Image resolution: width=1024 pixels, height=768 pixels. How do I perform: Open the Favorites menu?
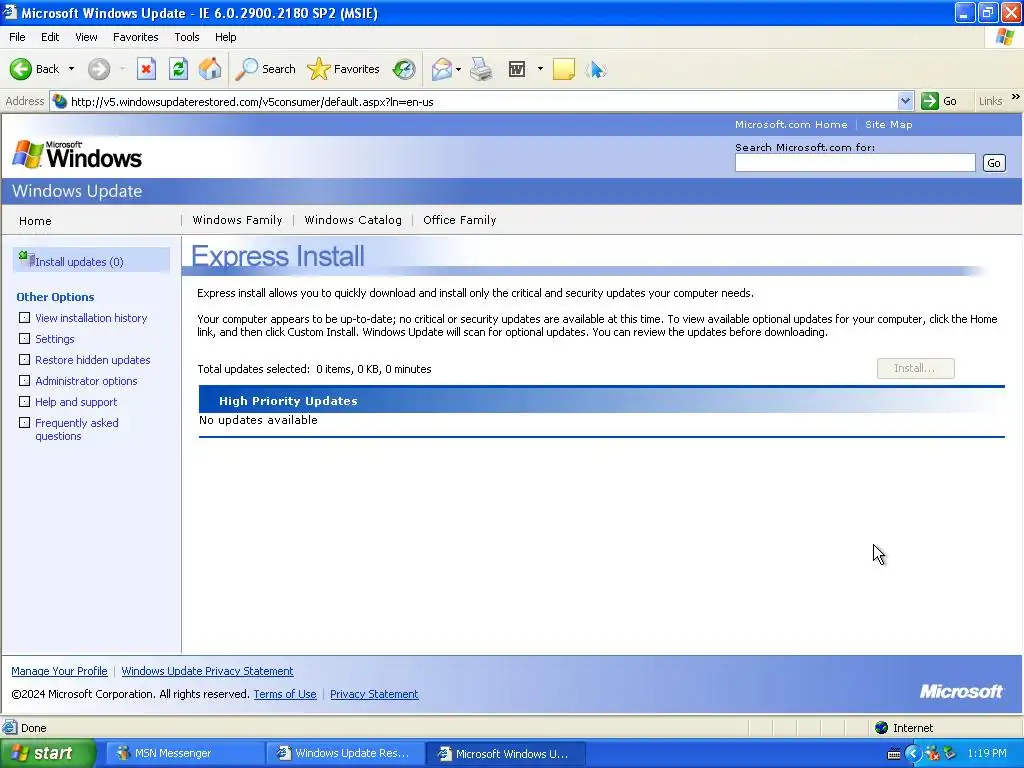pyautogui.click(x=136, y=37)
